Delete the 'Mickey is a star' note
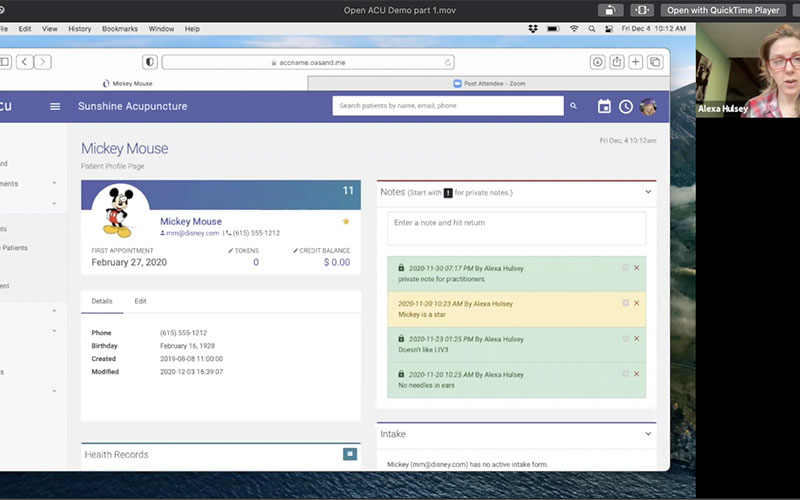Image resolution: width=800 pixels, height=500 pixels. click(636, 303)
